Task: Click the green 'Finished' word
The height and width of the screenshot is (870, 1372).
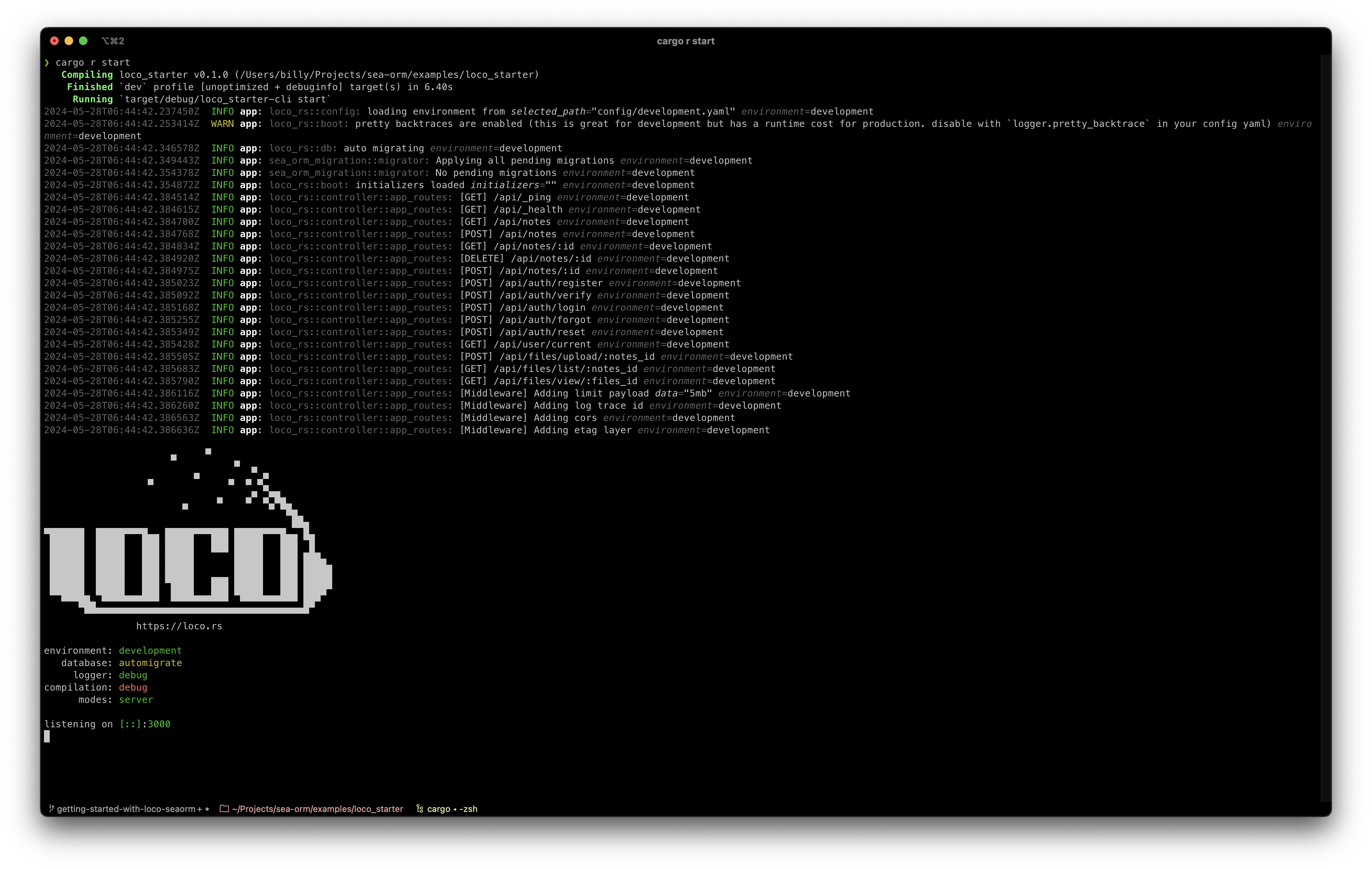Action: pos(90,87)
